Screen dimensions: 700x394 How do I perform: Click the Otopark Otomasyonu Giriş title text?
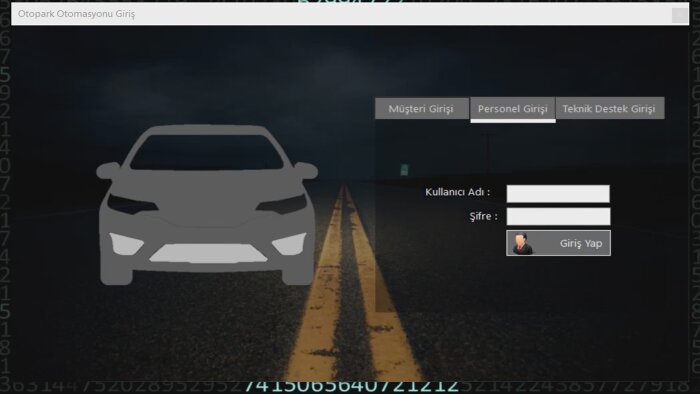[x=76, y=14]
